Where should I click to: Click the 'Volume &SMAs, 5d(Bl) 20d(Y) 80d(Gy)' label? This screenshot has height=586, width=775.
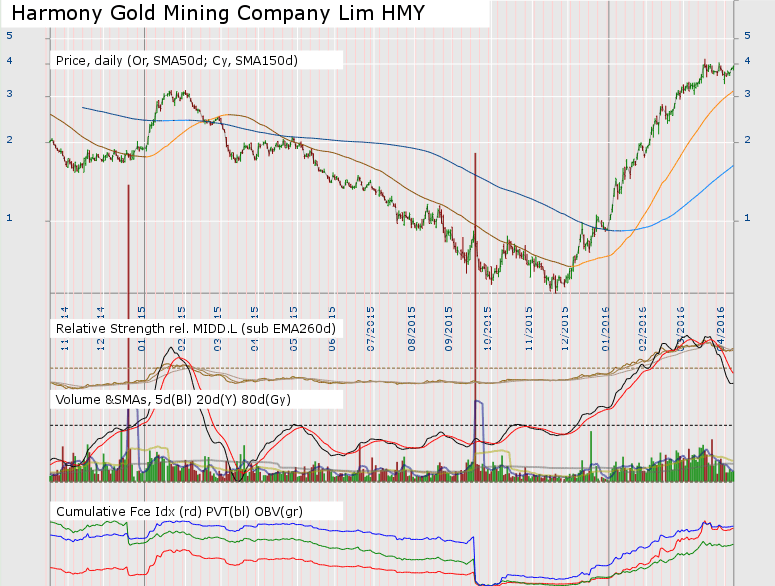click(173, 400)
